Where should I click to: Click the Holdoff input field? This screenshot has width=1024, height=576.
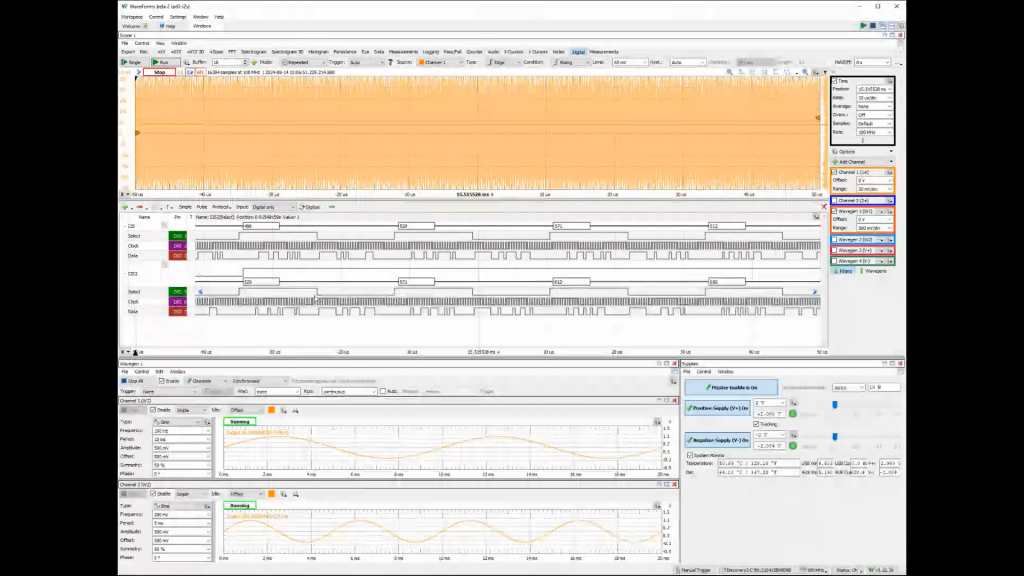872,62
